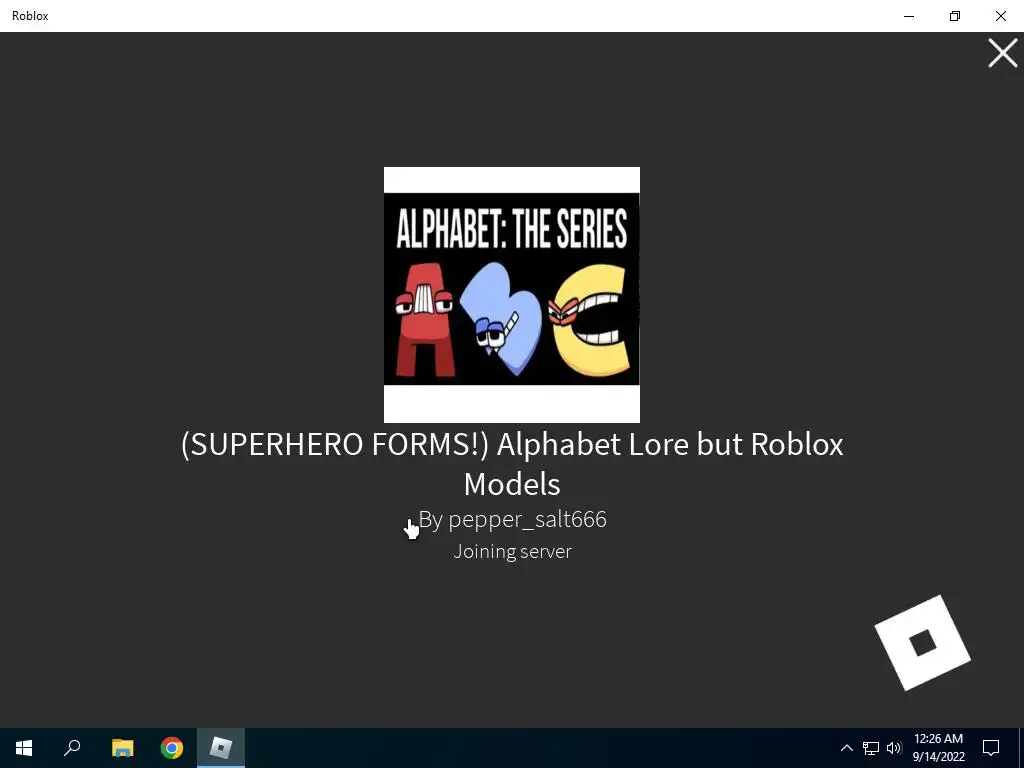Image resolution: width=1024 pixels, height=768 pixels.
Task: Open the volume speaker tray icon
Action: click(894, 748)
